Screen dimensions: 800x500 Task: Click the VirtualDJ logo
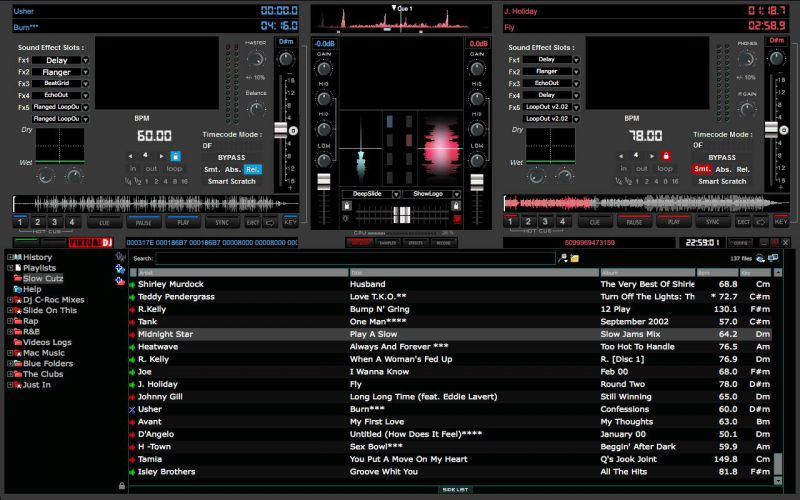click(x=90, y=242)
